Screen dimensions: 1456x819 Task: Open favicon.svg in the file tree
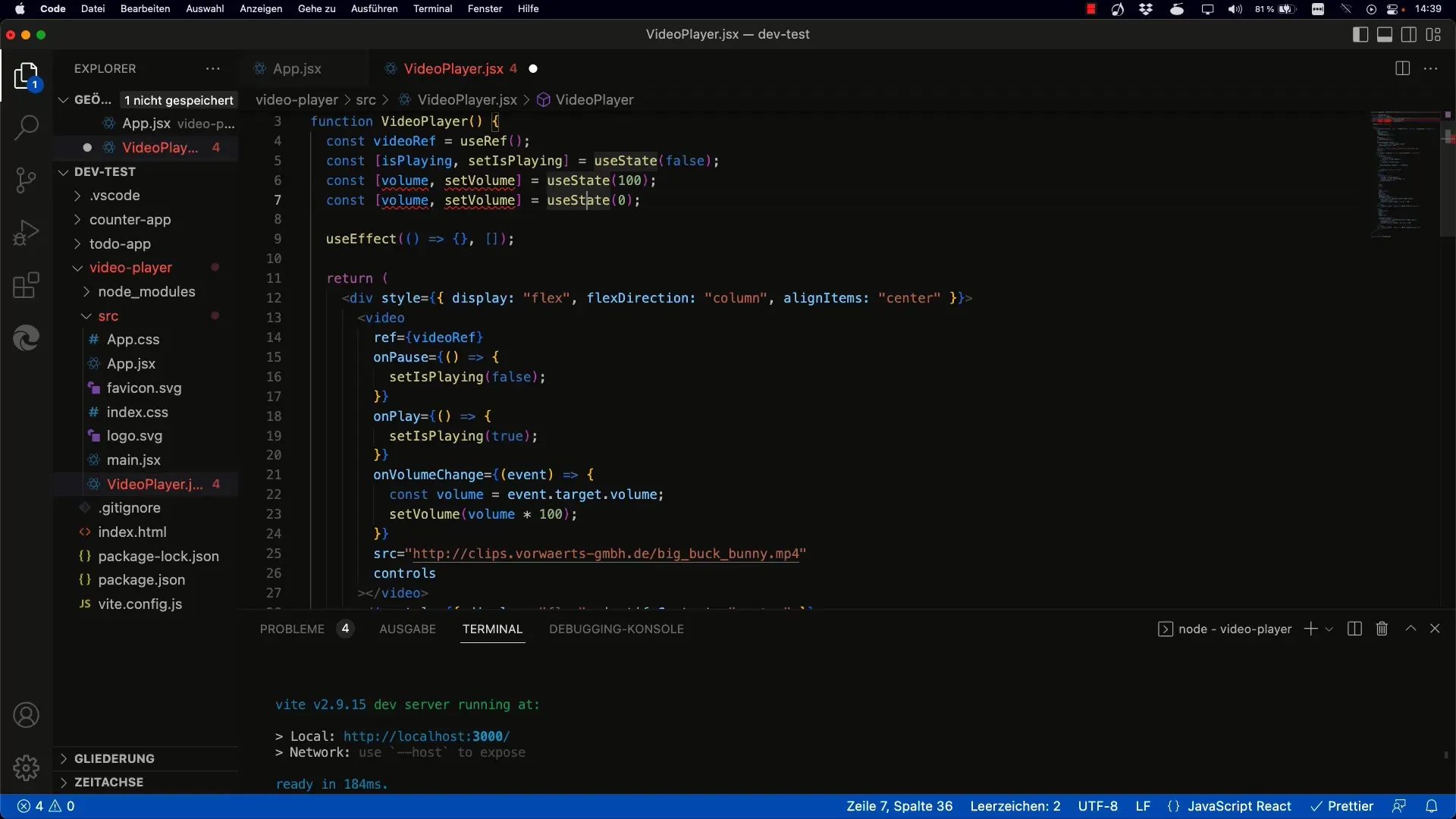click(144, 388)
